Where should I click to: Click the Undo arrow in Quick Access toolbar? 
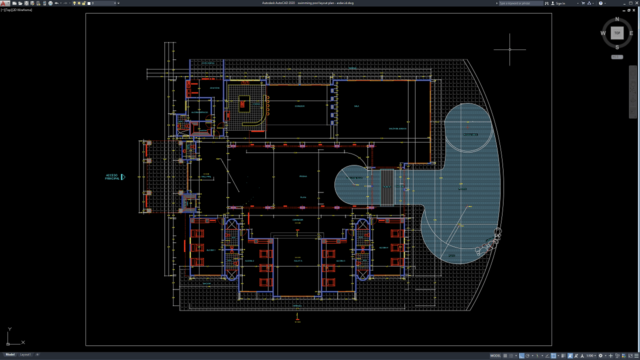tap(56, 3)
